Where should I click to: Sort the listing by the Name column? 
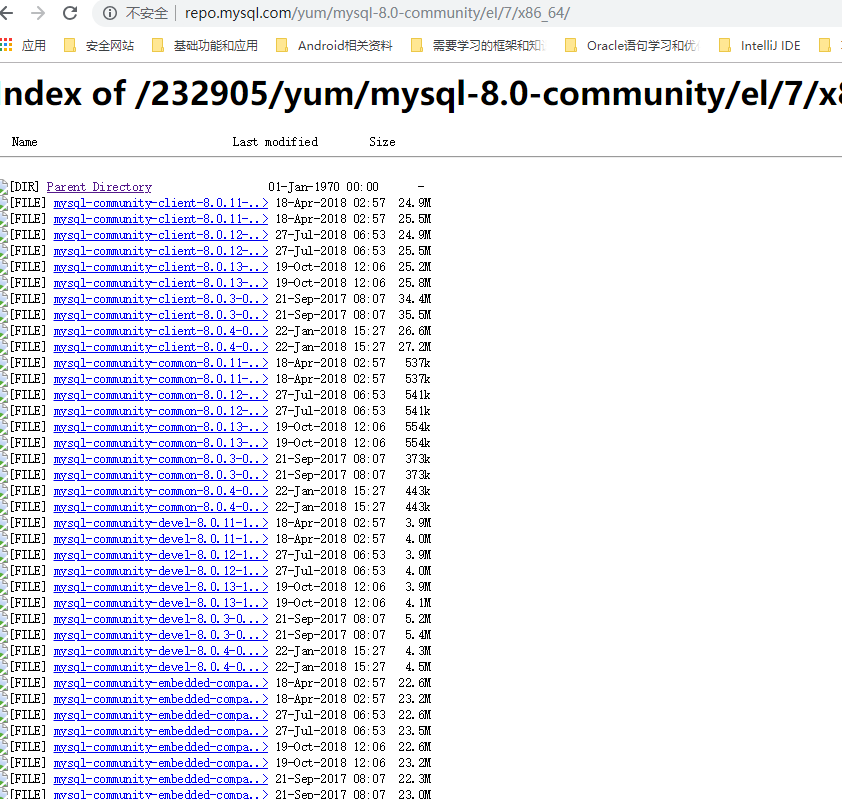tap(25, 142)
